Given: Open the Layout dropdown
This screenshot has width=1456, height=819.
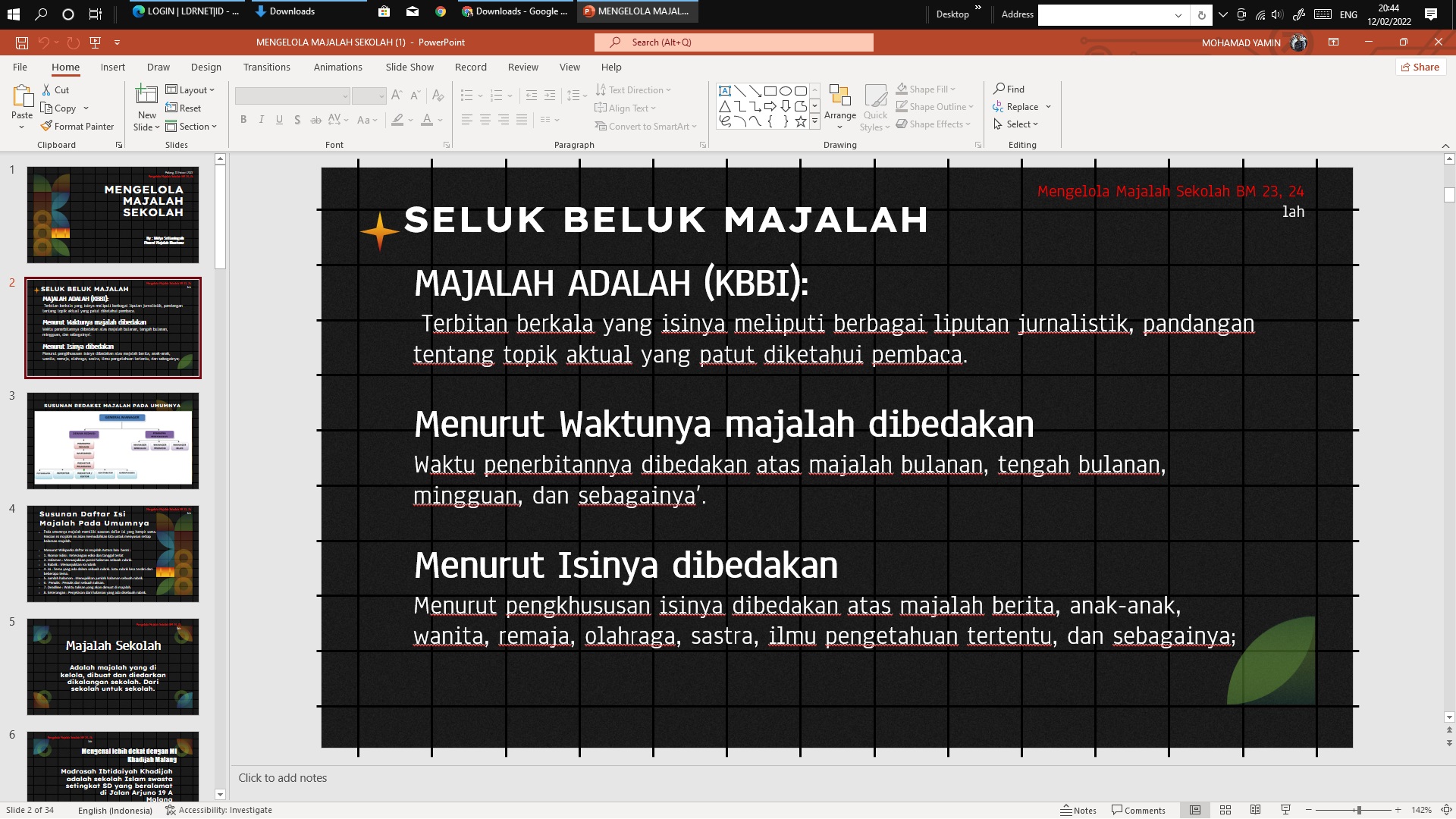Looking at the screenshot, I should coord(190,89).
